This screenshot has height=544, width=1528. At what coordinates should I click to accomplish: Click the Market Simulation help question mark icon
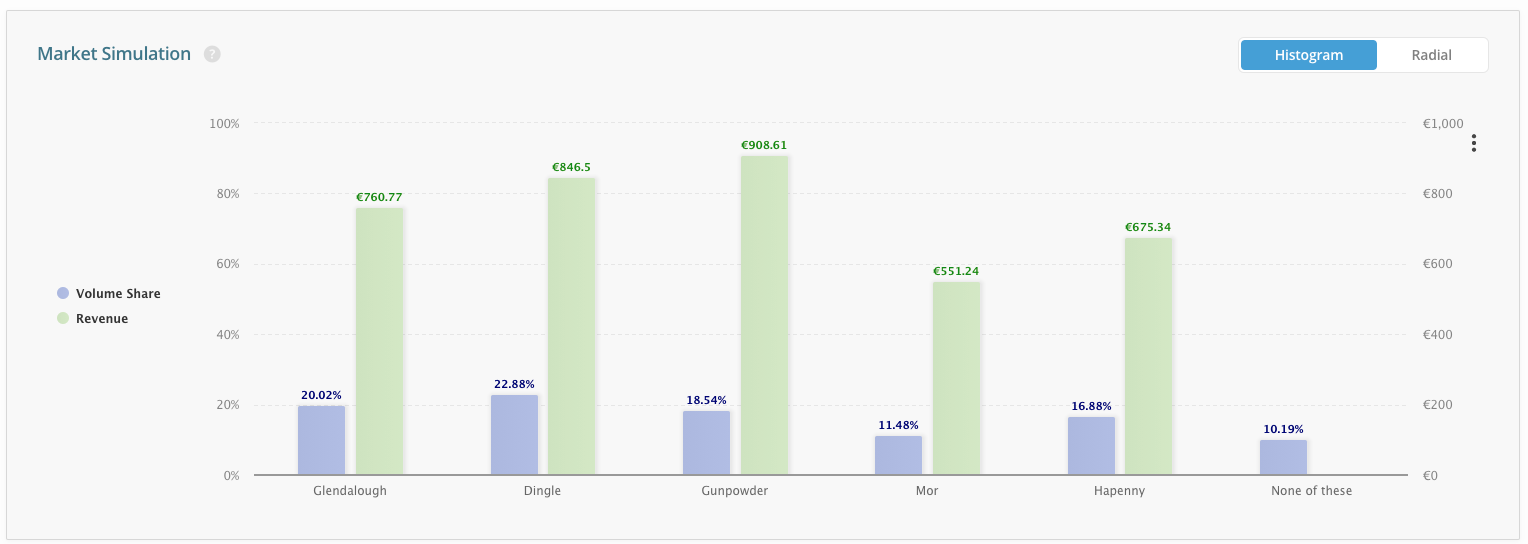pos(212,54)
